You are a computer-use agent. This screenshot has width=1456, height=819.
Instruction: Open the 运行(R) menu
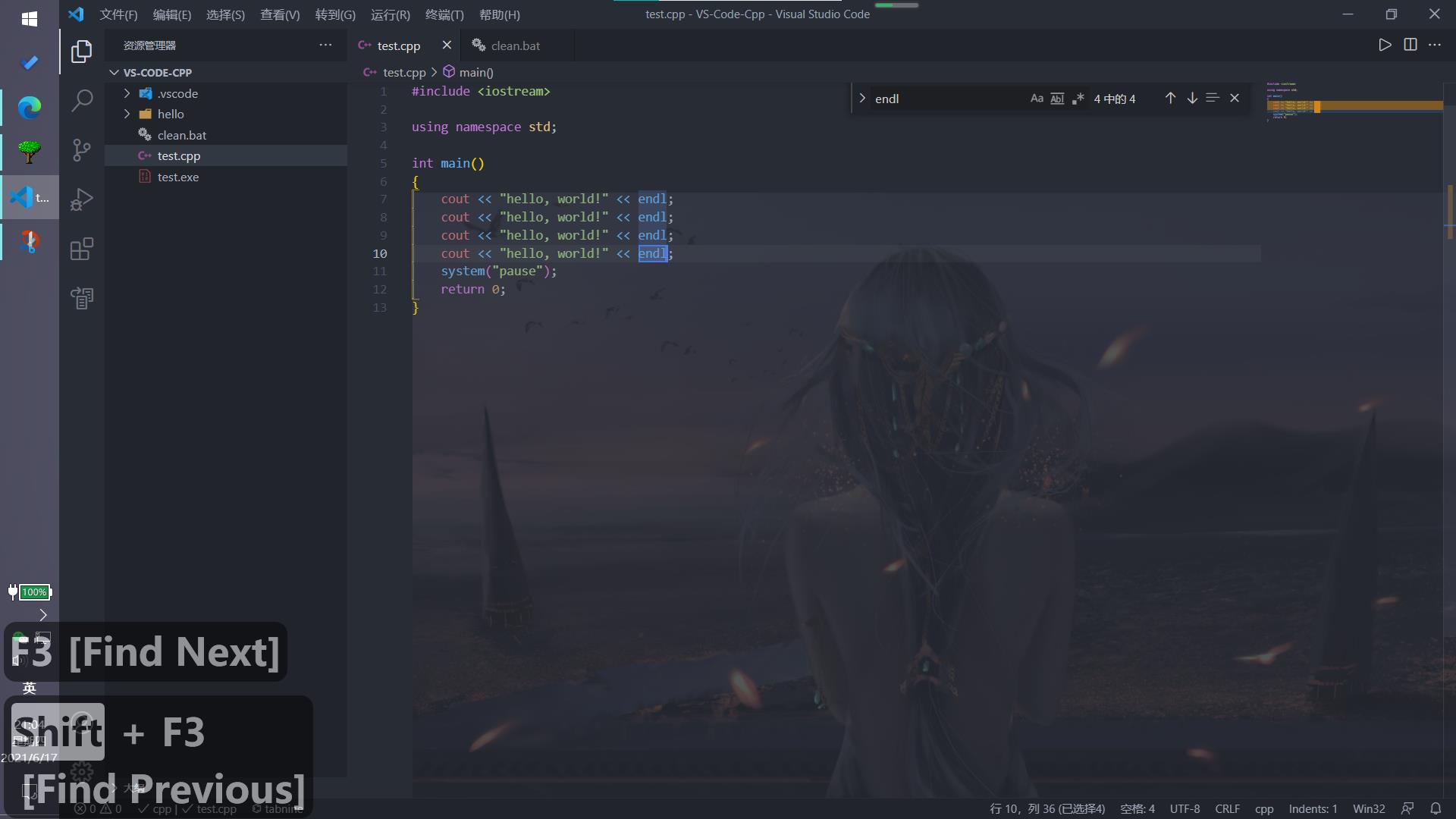coord(390,14)
